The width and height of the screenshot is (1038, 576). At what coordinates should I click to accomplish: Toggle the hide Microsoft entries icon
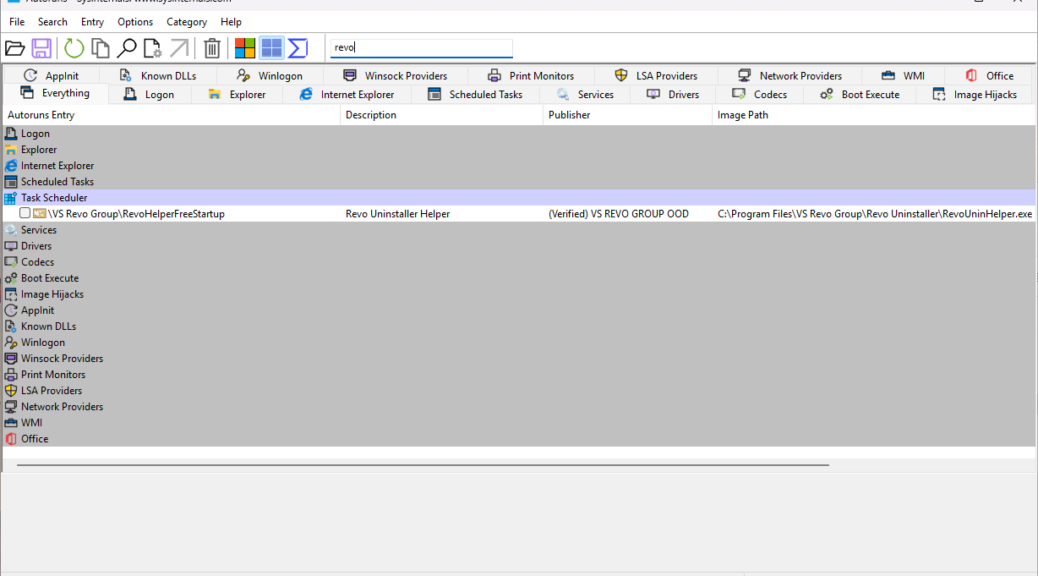(x=245, y=48)
